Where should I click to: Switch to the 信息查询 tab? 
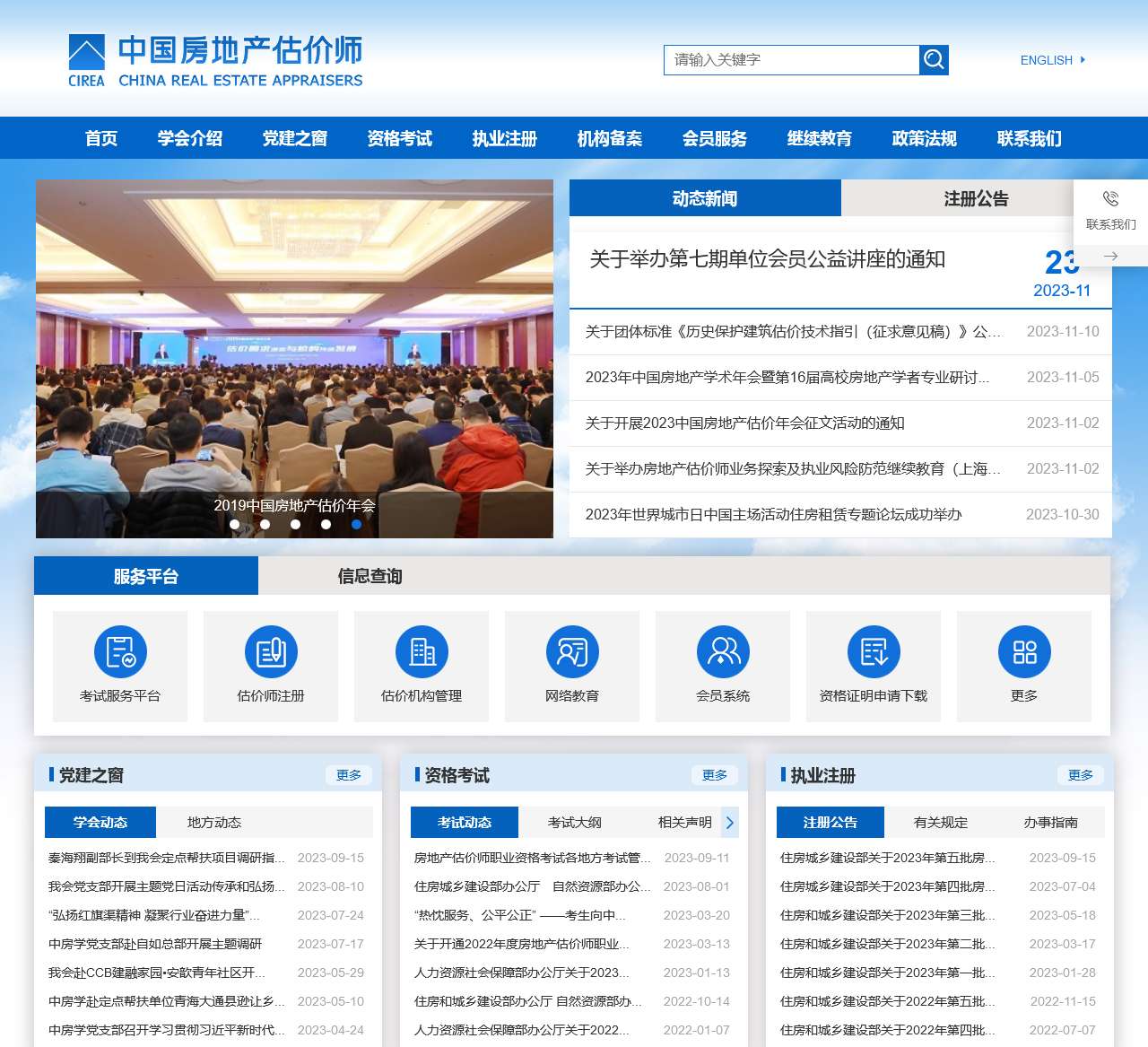point(370,577)
